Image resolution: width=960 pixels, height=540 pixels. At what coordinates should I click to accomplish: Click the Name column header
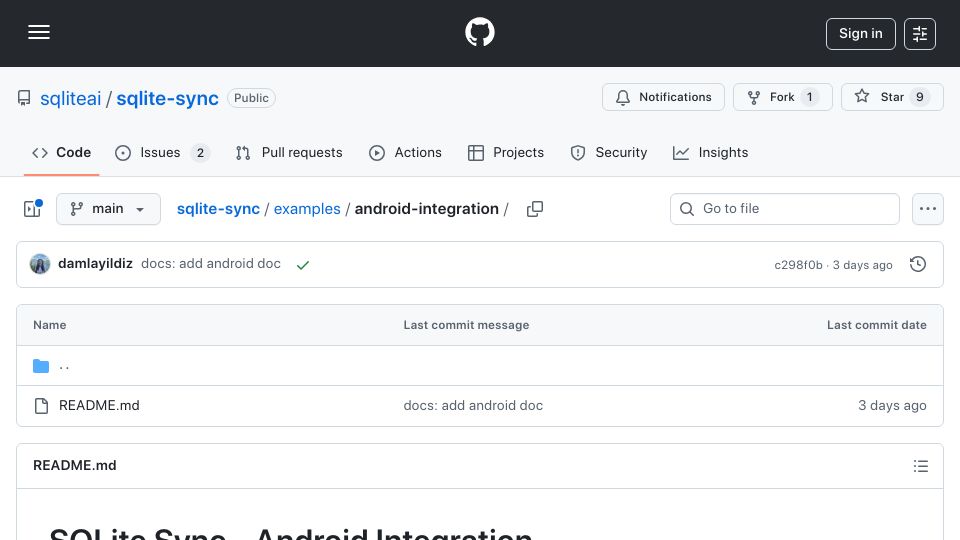pyautogui.click(x=50, y=325)
